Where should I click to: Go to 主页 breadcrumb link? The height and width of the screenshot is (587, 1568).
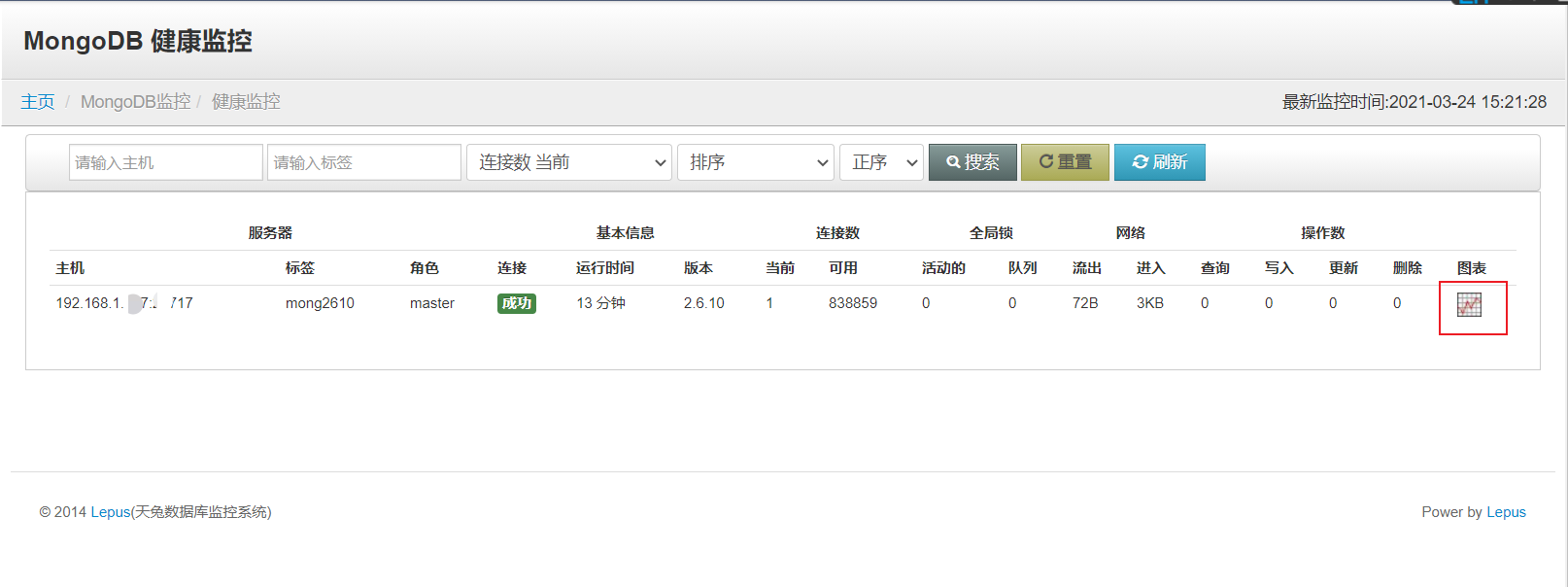click(x=38, y=102)
